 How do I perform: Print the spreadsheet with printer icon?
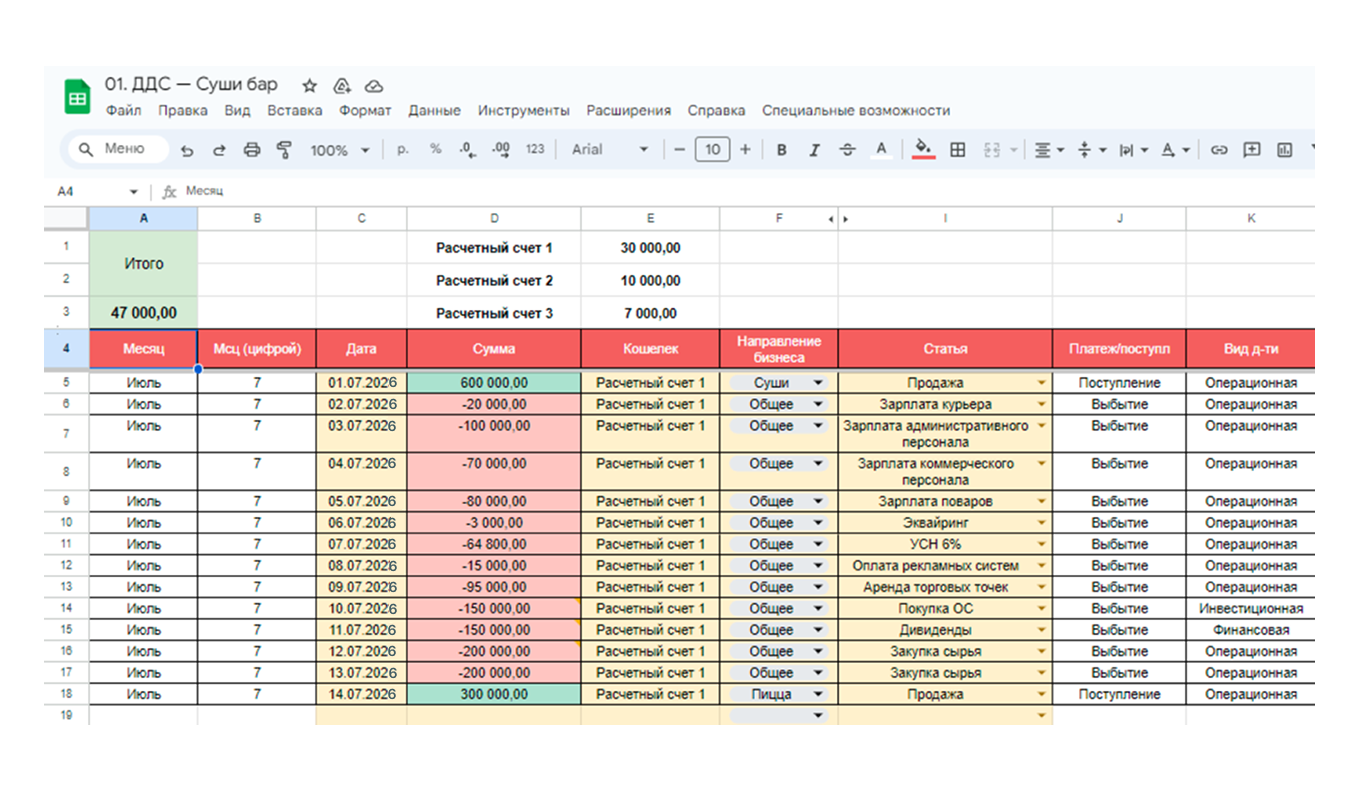coord(252,150)
